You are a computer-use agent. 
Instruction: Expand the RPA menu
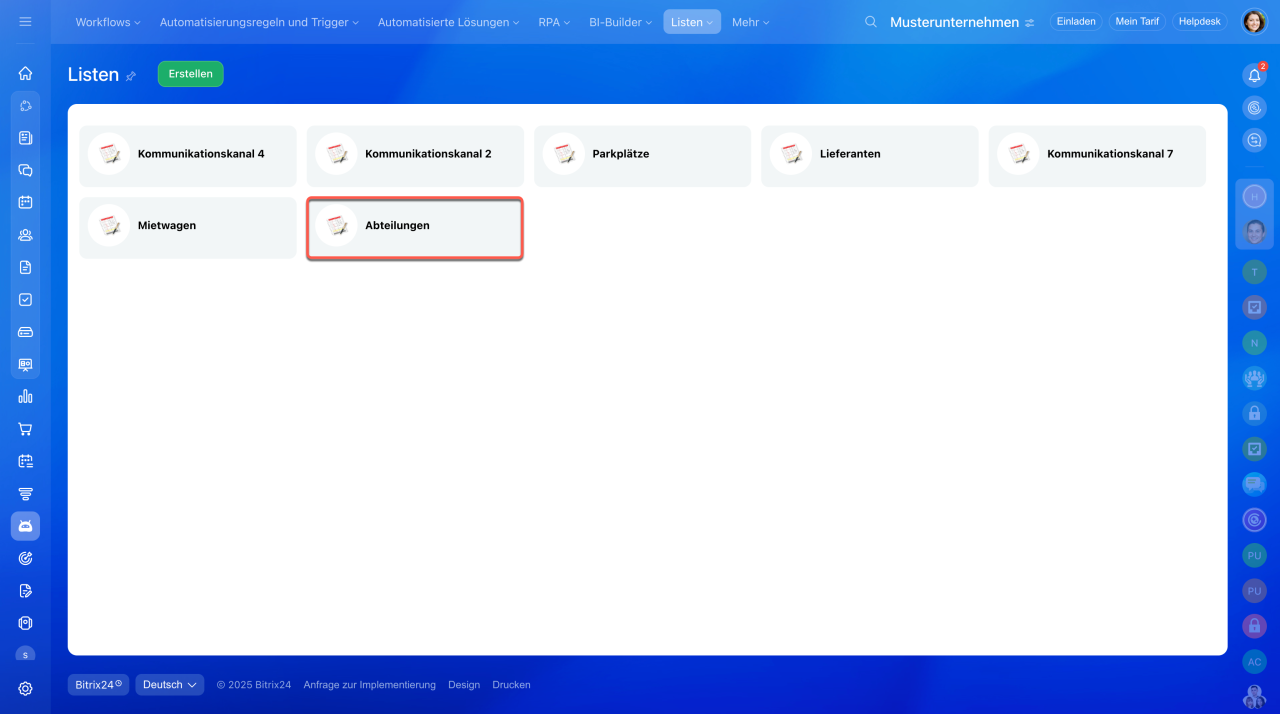coord(554,22)
